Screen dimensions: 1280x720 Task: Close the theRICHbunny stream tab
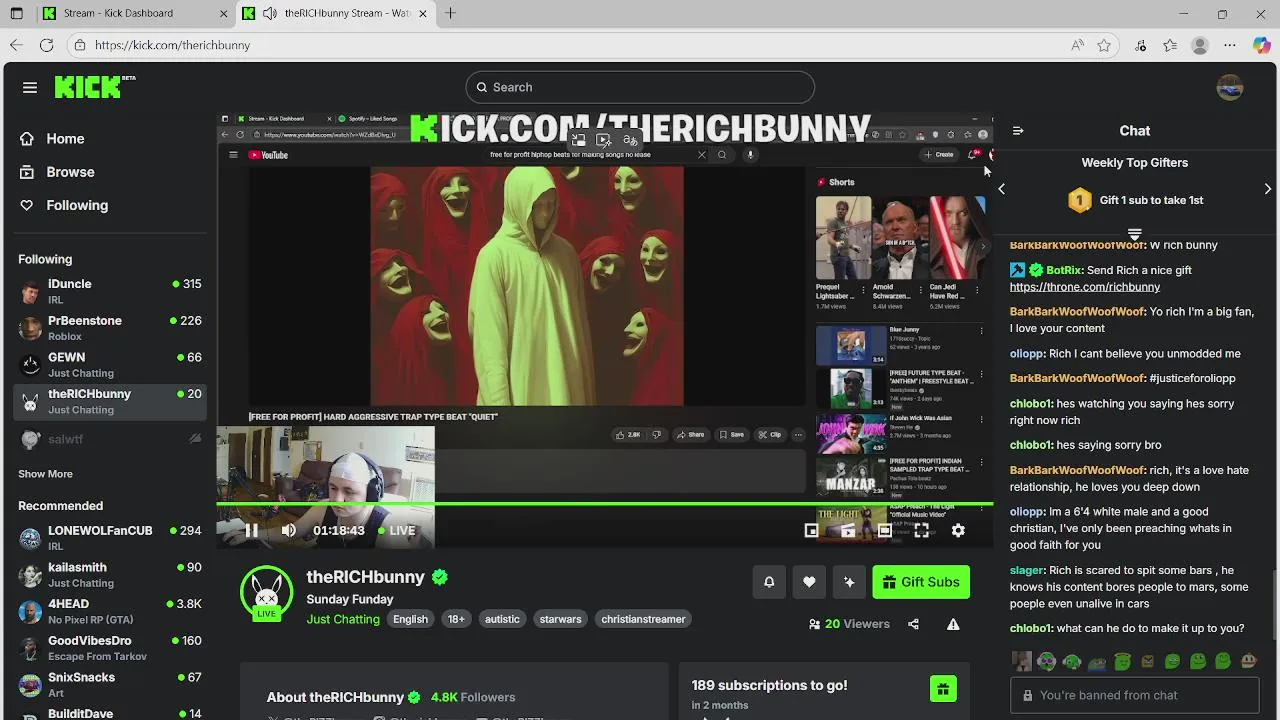pos(423,13)
